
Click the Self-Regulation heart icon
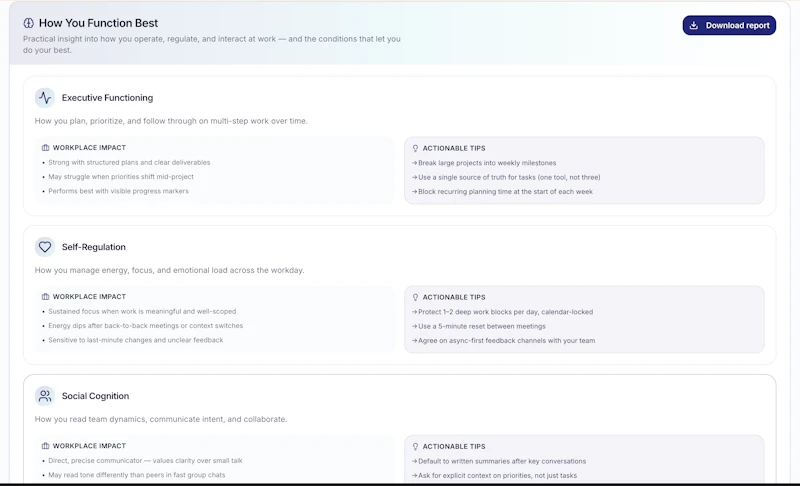click(x=45, y=247)
